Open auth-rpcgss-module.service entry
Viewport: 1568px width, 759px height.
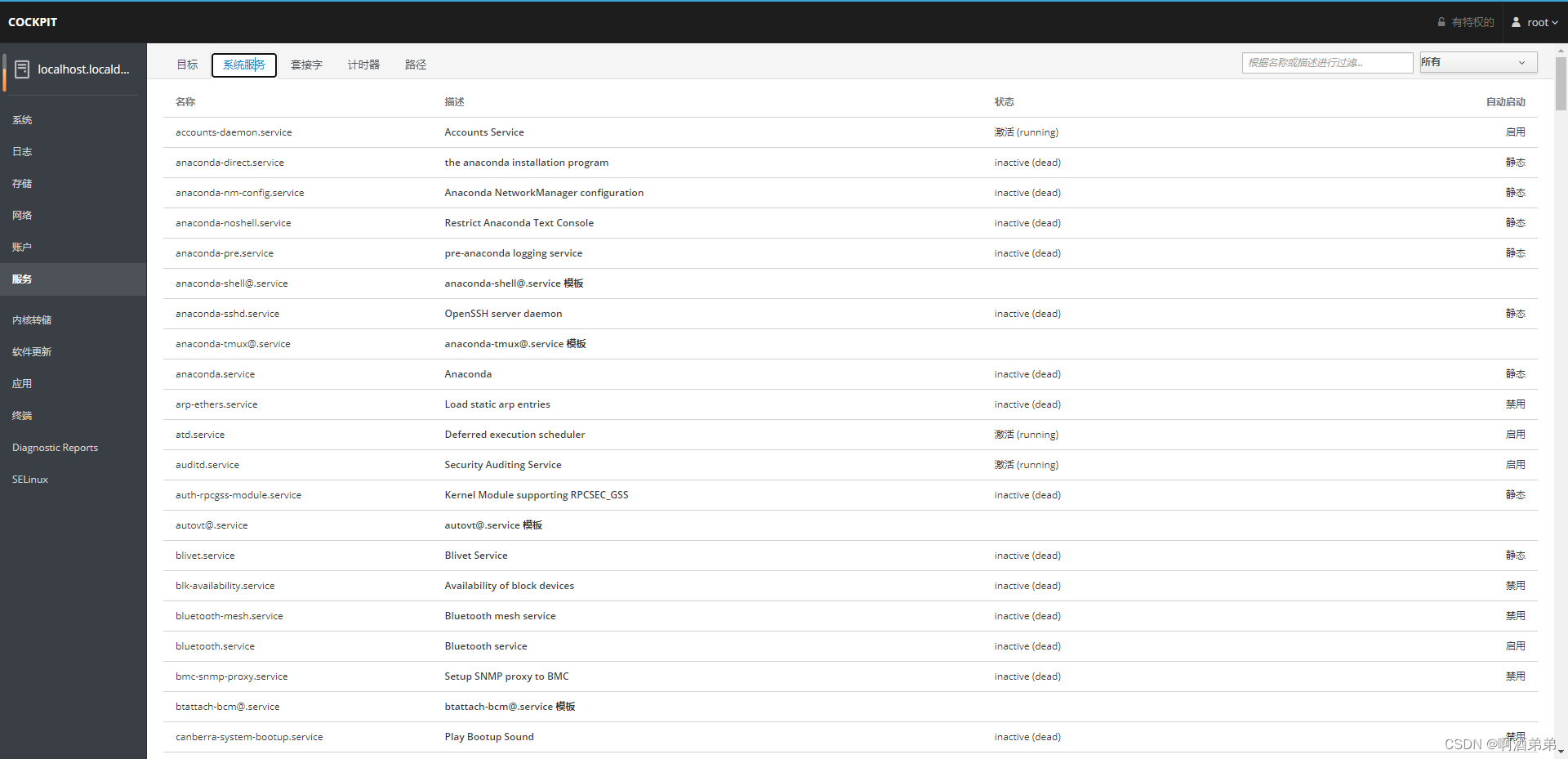pos(850,495)
